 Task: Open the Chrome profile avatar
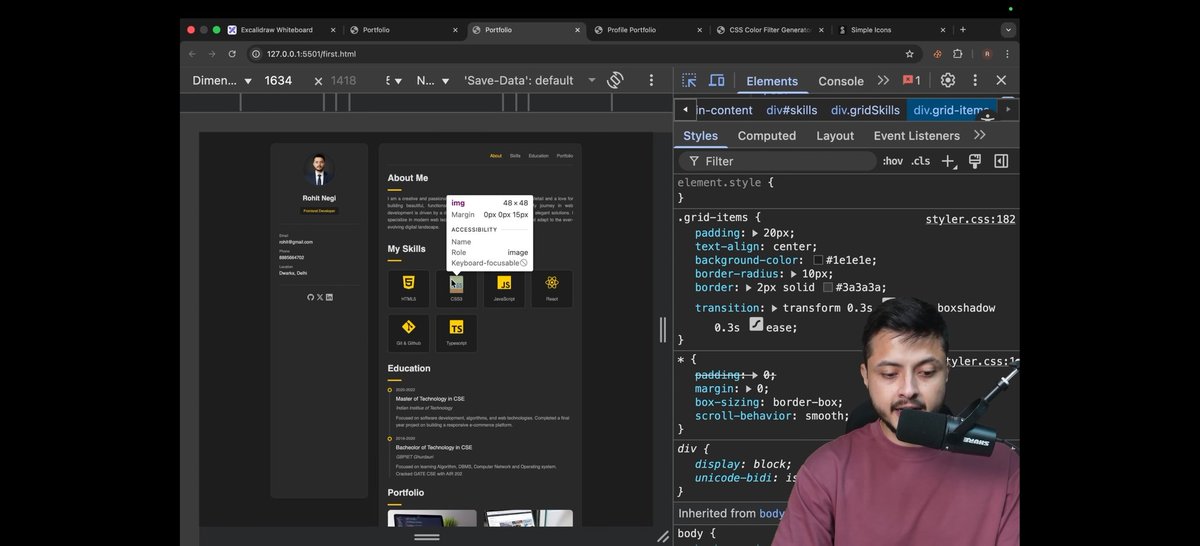987,54
